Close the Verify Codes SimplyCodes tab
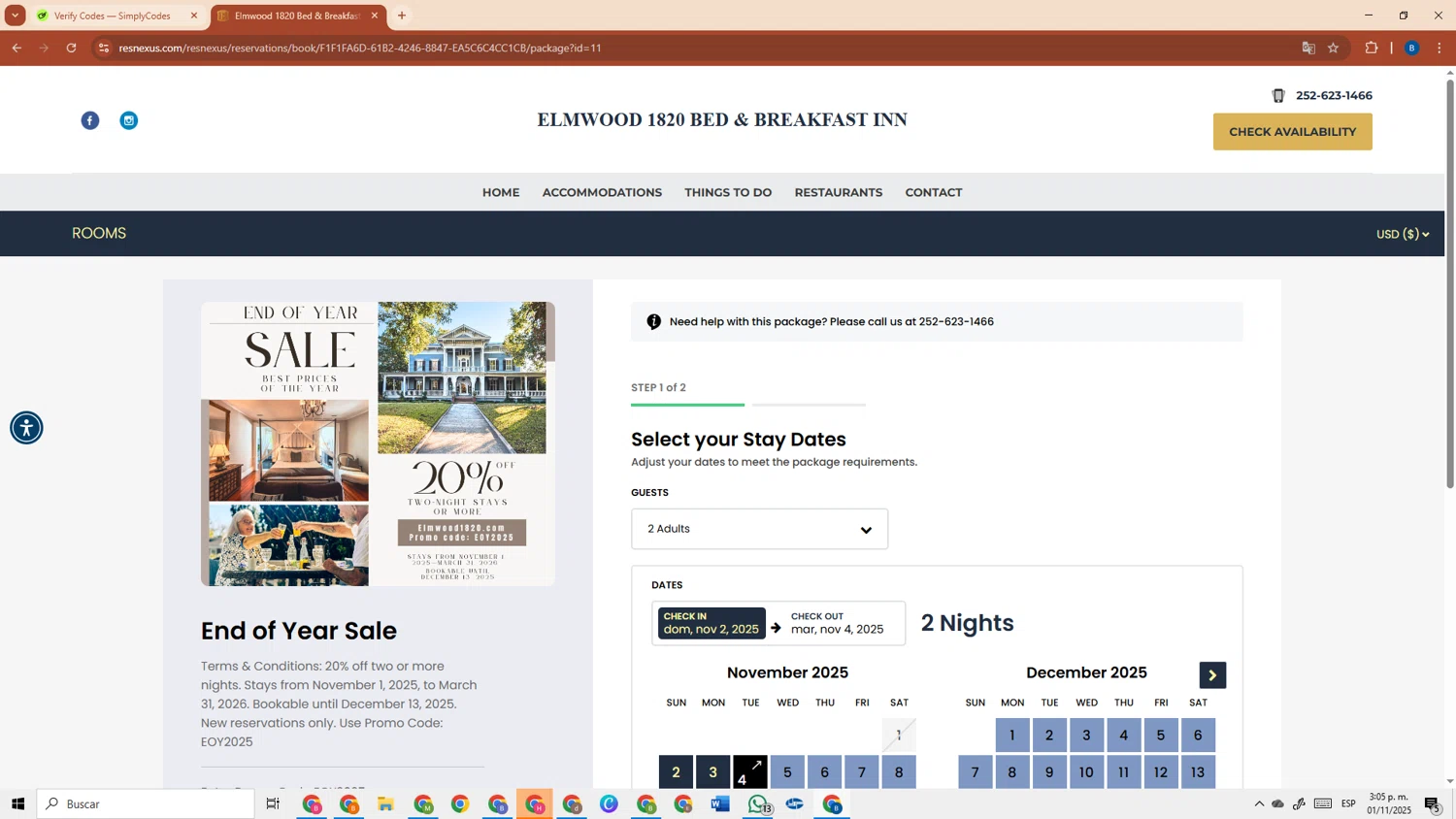The image size is (1456, 819). coord(194,16)
